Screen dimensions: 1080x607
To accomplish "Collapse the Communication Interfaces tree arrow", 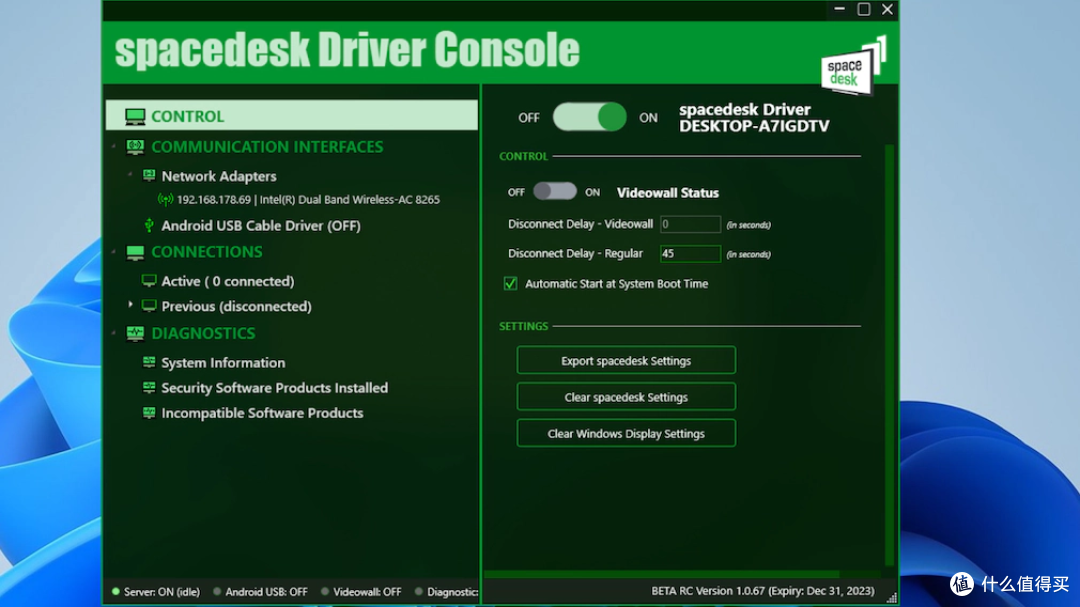I will [114, 146].
